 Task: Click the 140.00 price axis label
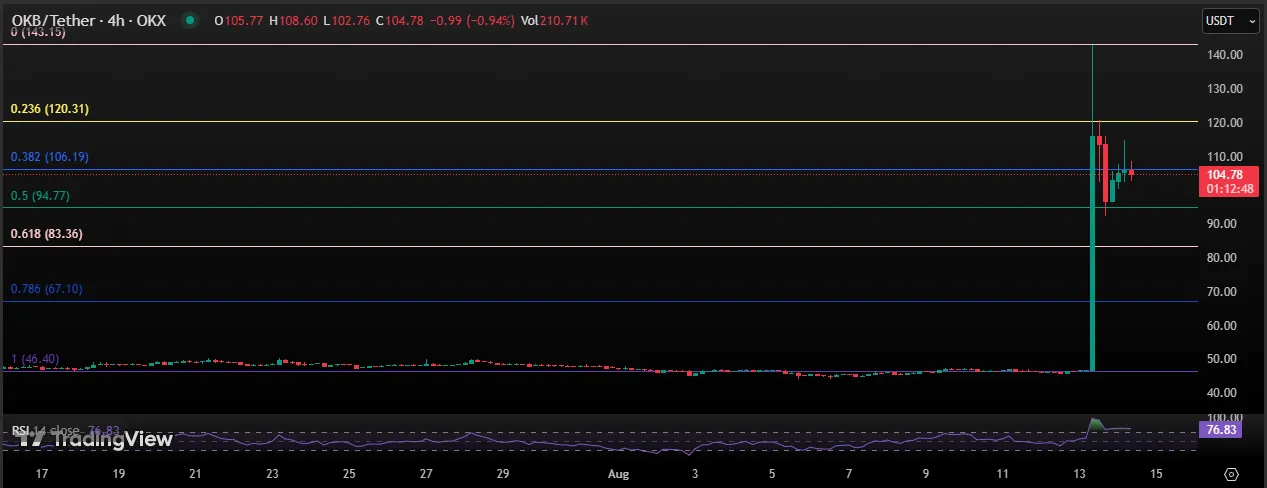click(x=1224, y=55)
